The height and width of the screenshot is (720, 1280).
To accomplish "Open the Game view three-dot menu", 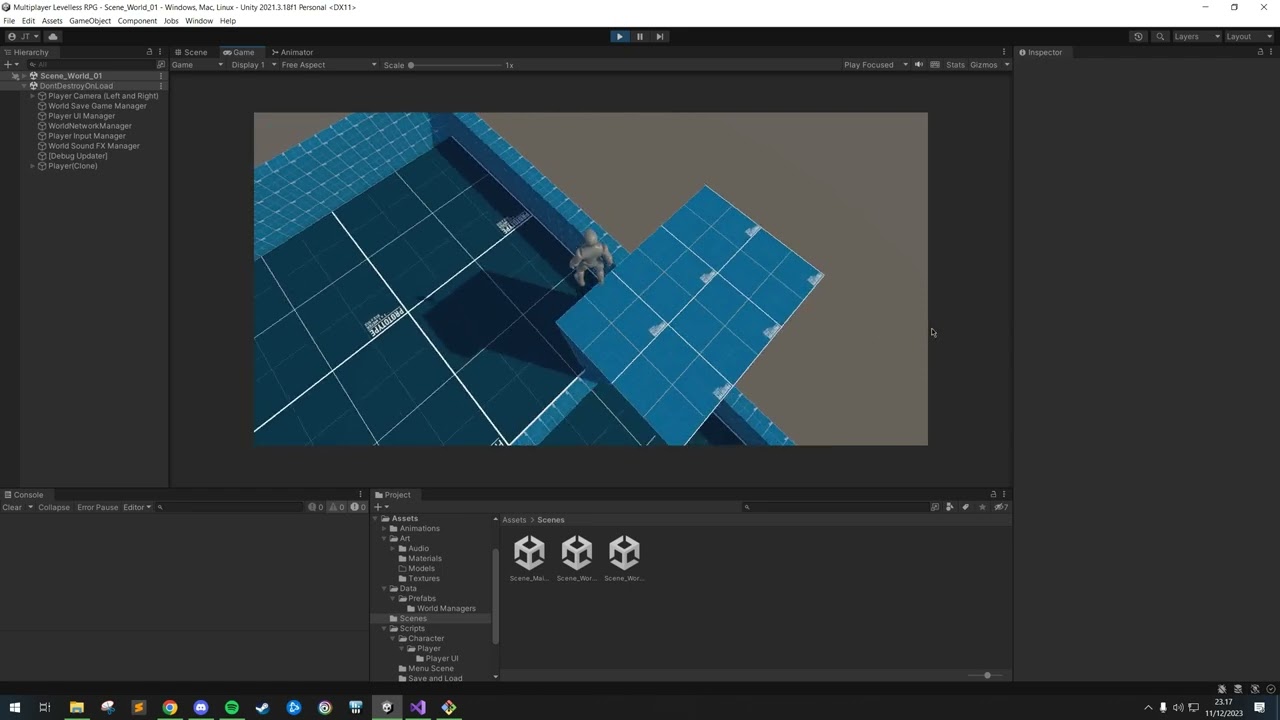I will 1004,52.
